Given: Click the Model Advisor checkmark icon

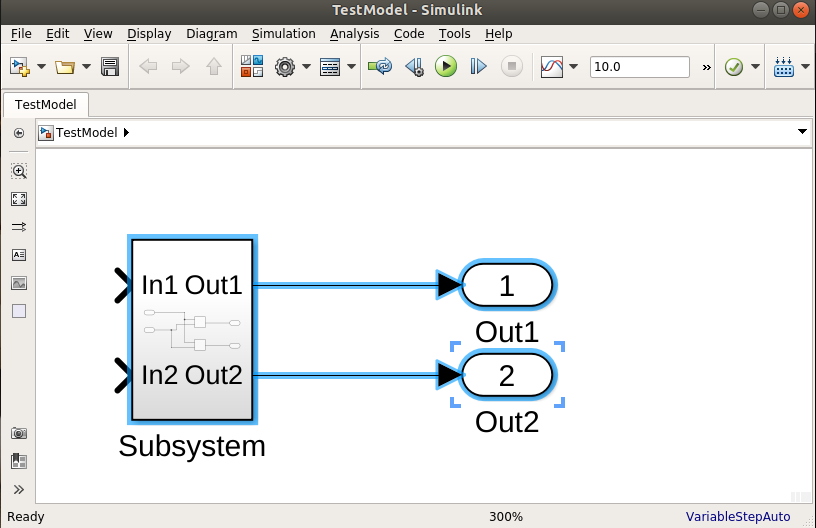Looking at the screenshot, I should [734, 67].
